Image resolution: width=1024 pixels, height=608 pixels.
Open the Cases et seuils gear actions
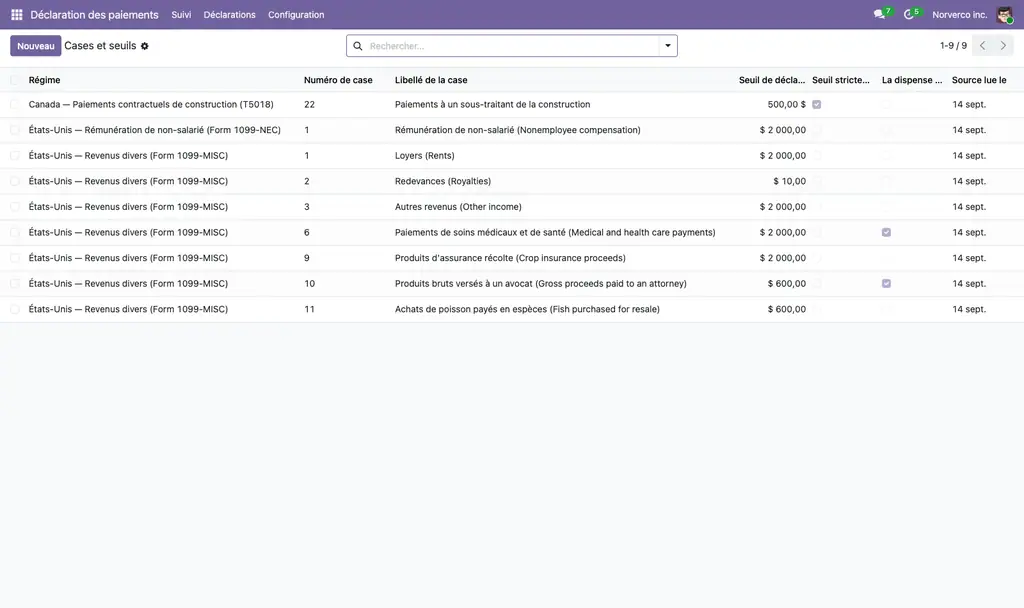point(145,46)
